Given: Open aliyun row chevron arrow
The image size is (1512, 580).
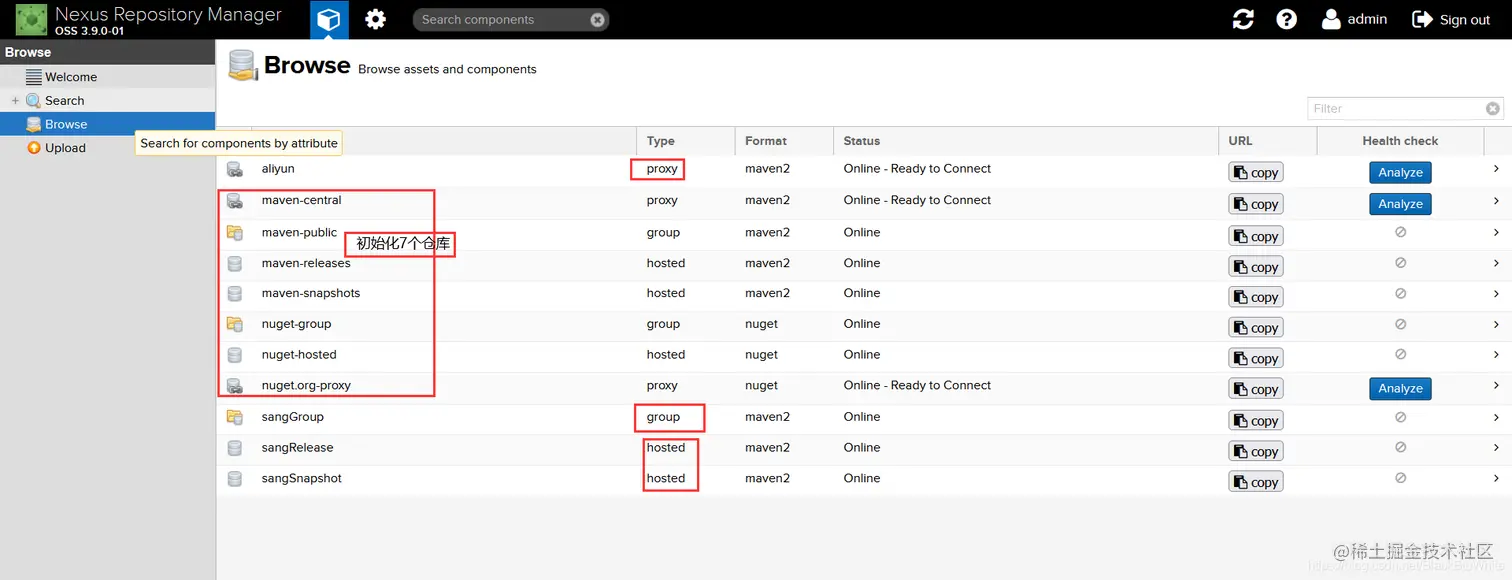Looking at the screenshot, I should coord(1496,169).
